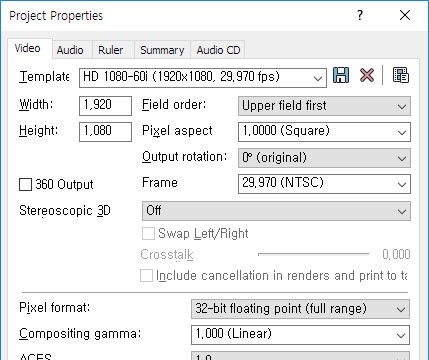This screenshot has height=360, width=429.
Task: Close the Project Properties dialog
Action: [x=405, y=15]
